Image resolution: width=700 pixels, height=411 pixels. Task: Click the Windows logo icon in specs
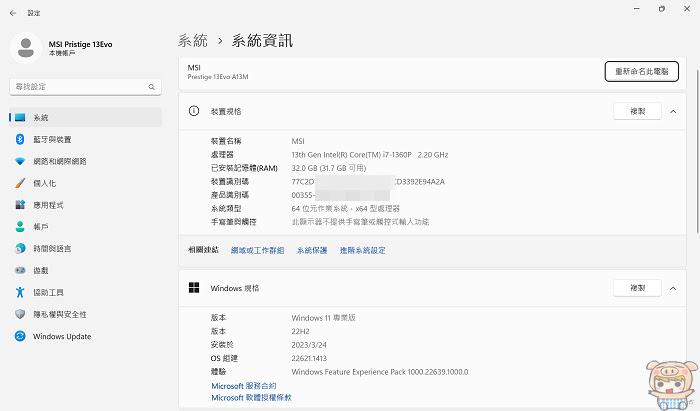pos(194,288)
